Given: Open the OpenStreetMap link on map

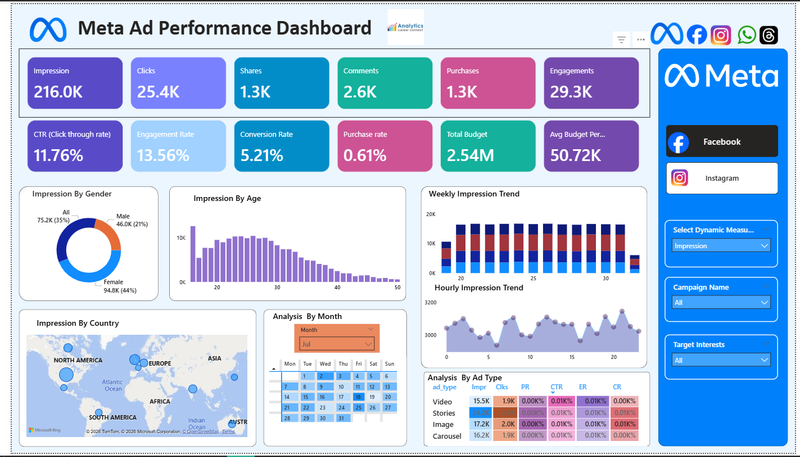Looking at the screenshot, I should [202, 431].
